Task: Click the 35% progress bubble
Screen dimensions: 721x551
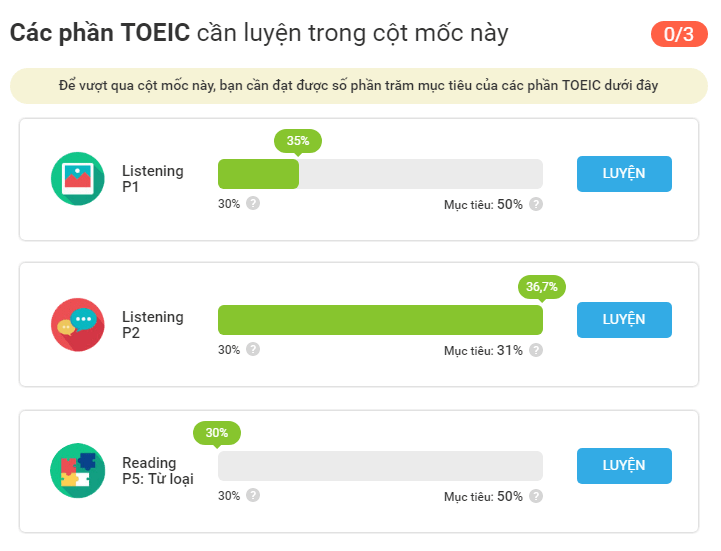Action: pyautogui.click(x=298, y=141)
